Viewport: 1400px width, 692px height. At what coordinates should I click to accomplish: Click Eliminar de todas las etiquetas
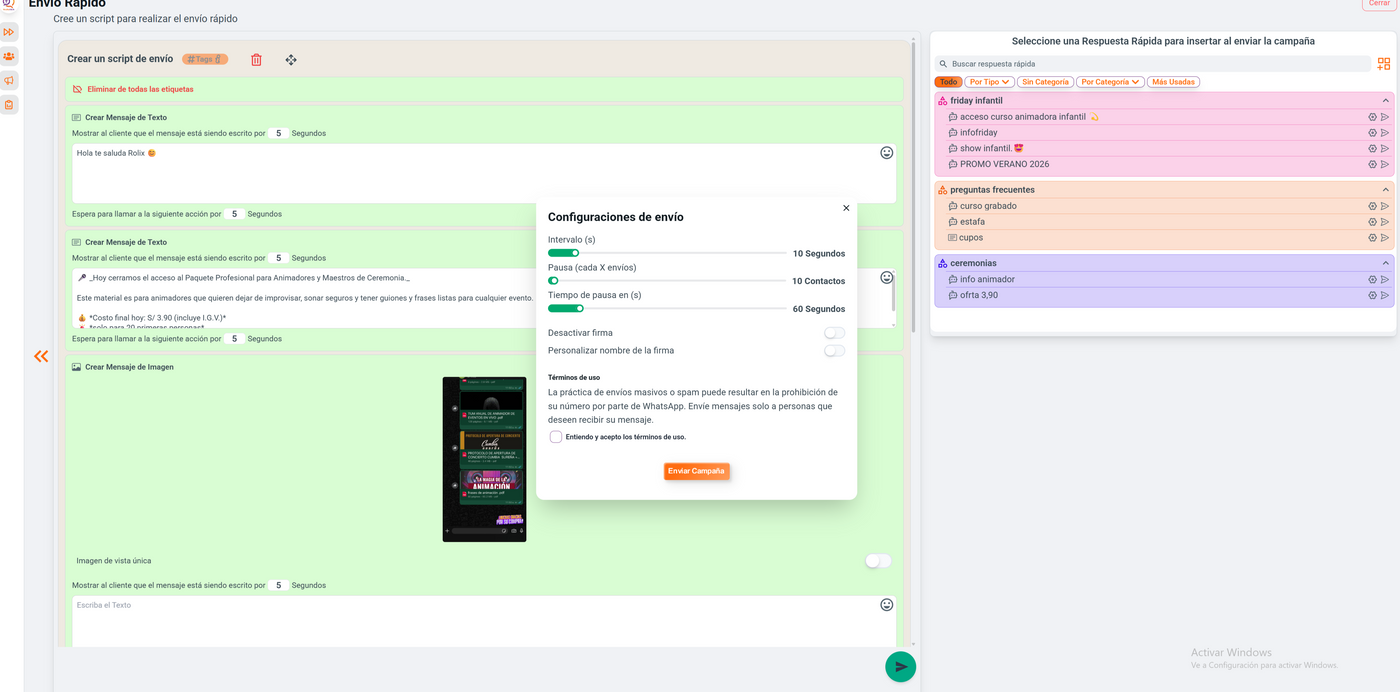point(140,89)
